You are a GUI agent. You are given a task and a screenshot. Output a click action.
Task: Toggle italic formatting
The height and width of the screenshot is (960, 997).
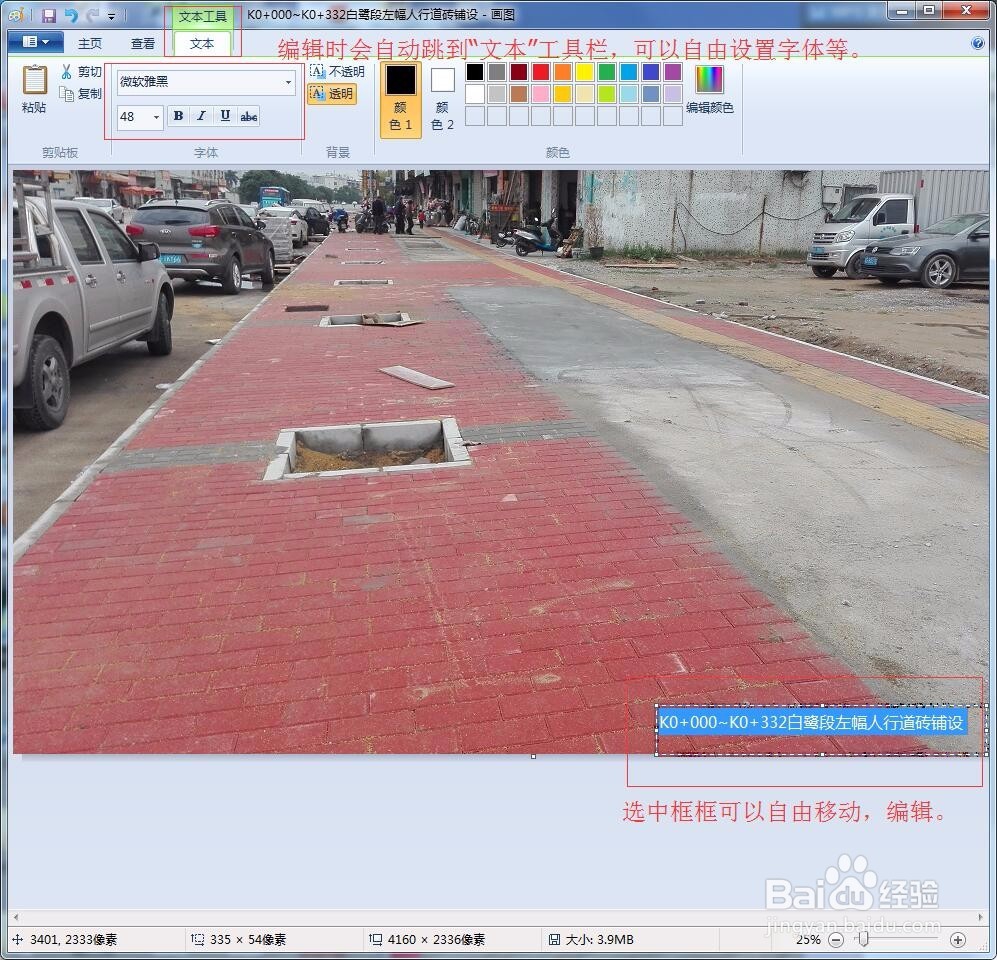(x=201, y=116)
